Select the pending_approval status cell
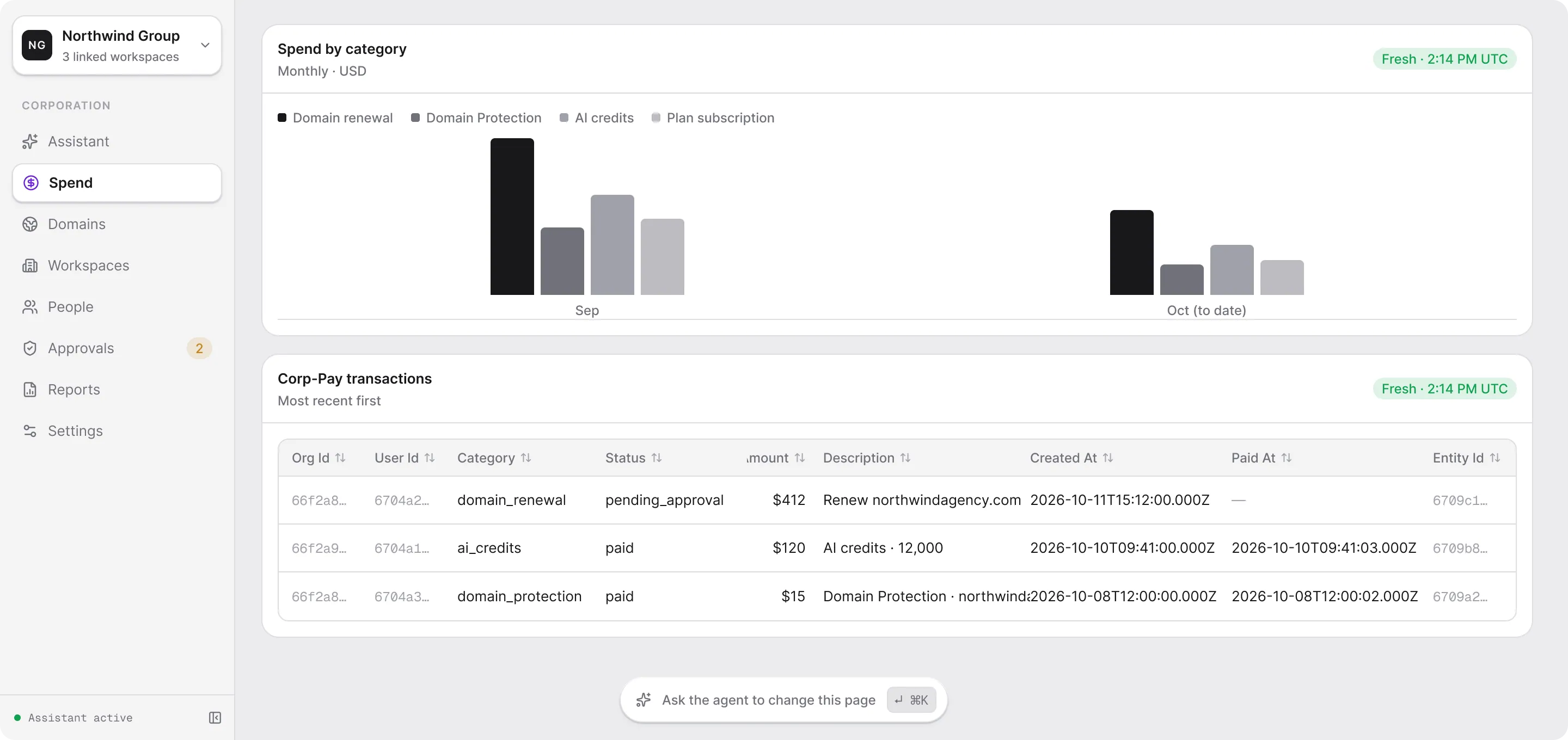The height and width of the screenshot is (740, 1568). tap(664, 500)
